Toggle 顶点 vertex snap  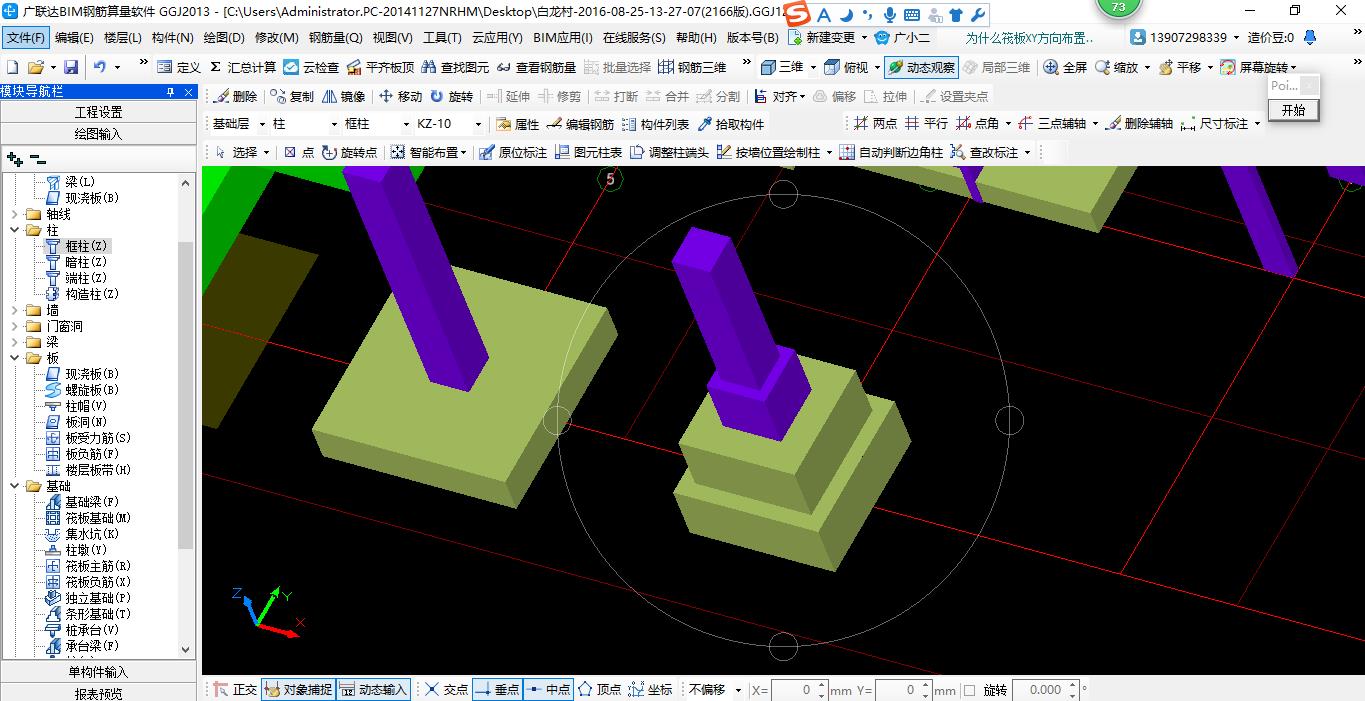pyautogui.click(x=599, y=689)
